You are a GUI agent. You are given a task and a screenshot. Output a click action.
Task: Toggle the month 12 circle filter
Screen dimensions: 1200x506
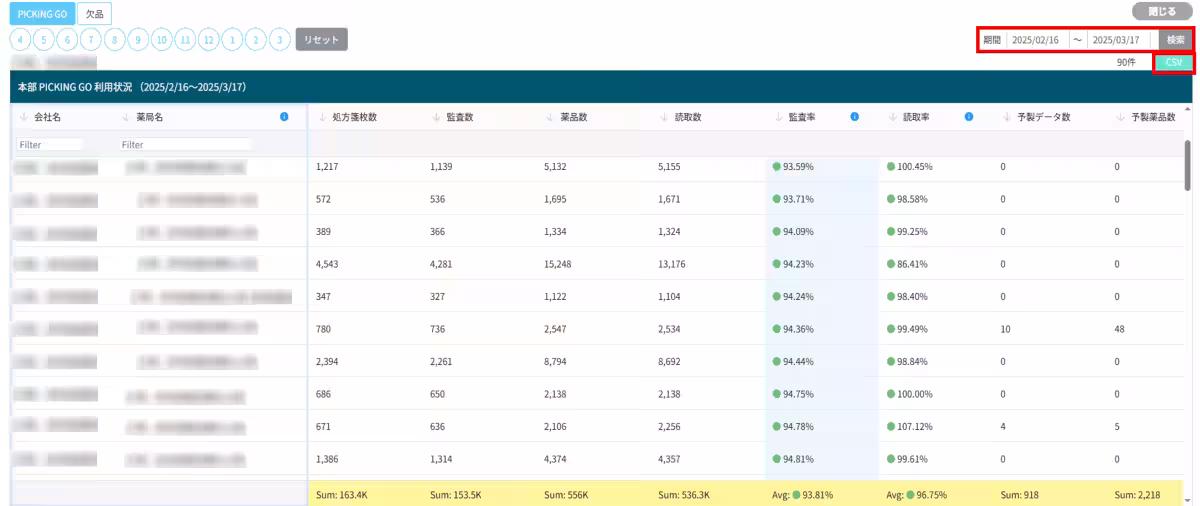[x=208, y=40]
